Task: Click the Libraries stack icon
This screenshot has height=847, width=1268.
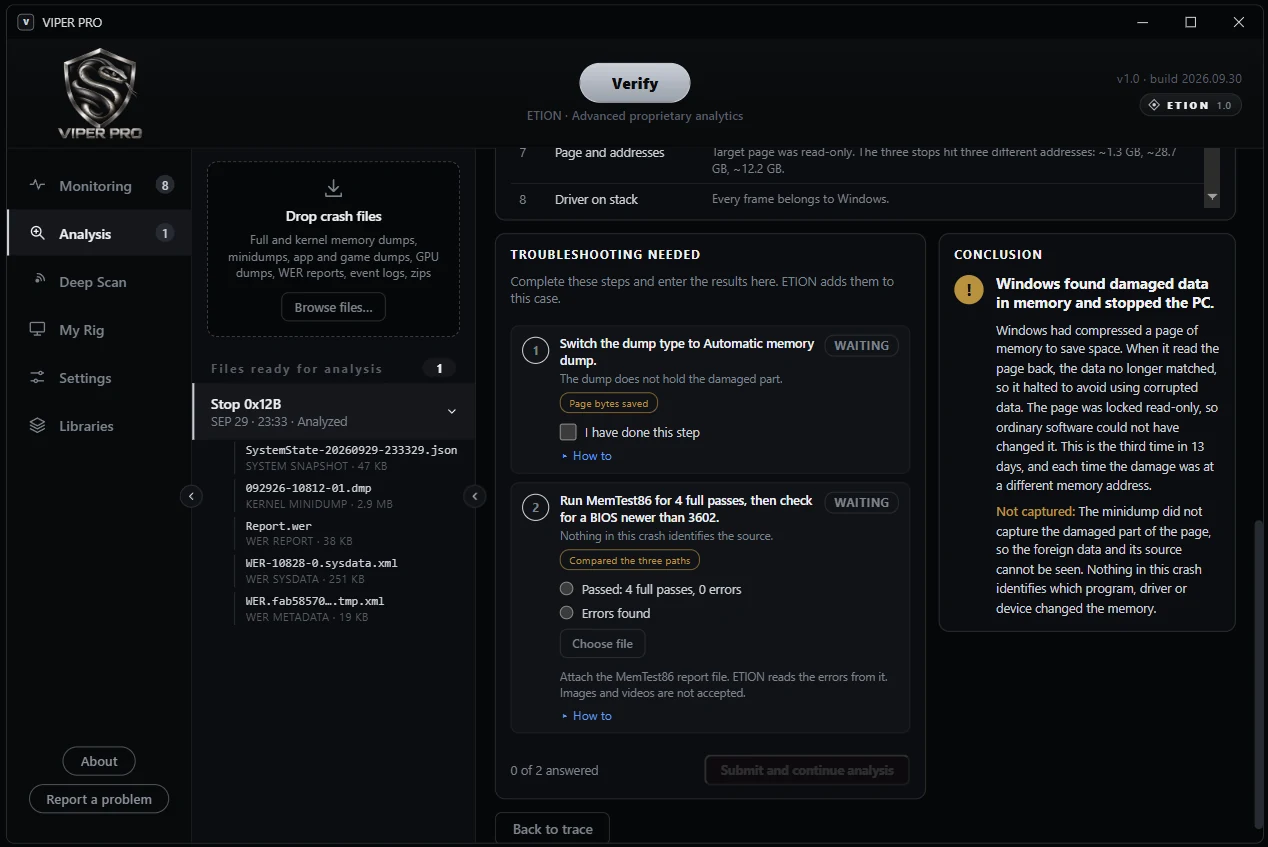Action: pyautogui.click(x=37, y=425)
